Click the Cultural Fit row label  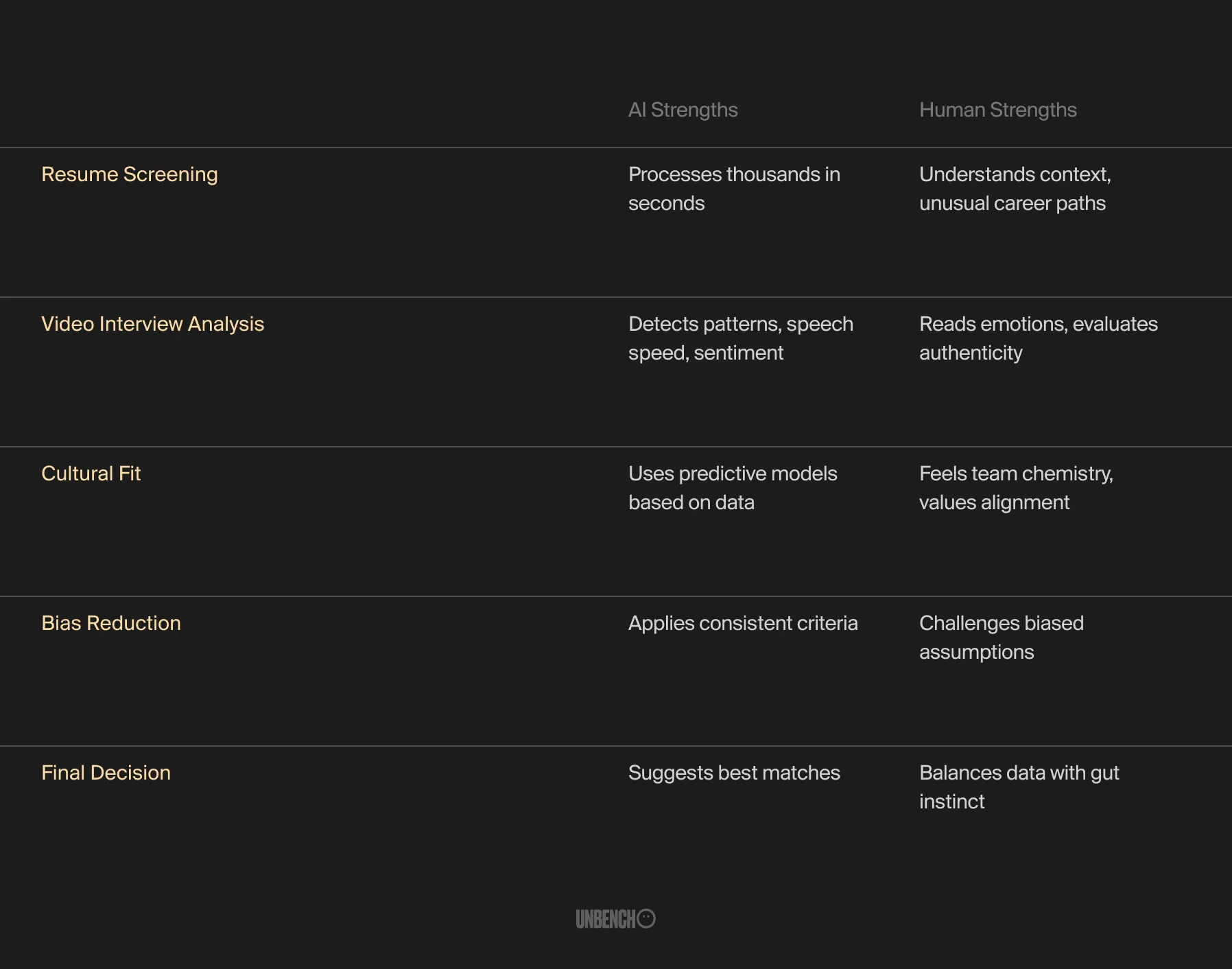click(x=91, y=474)
